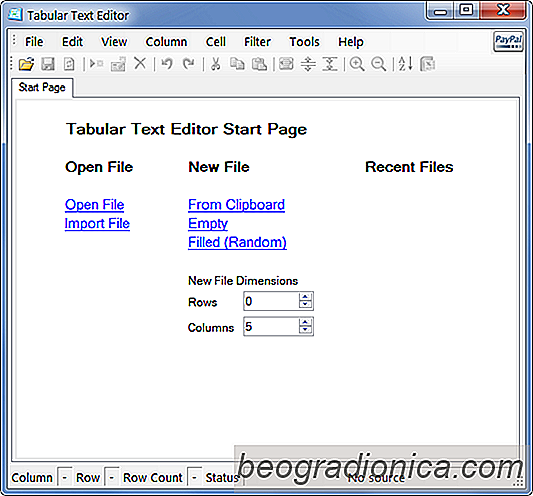Click the Column status bar label
The height and width of the screenshot is (496, 533).
point(32,478)
